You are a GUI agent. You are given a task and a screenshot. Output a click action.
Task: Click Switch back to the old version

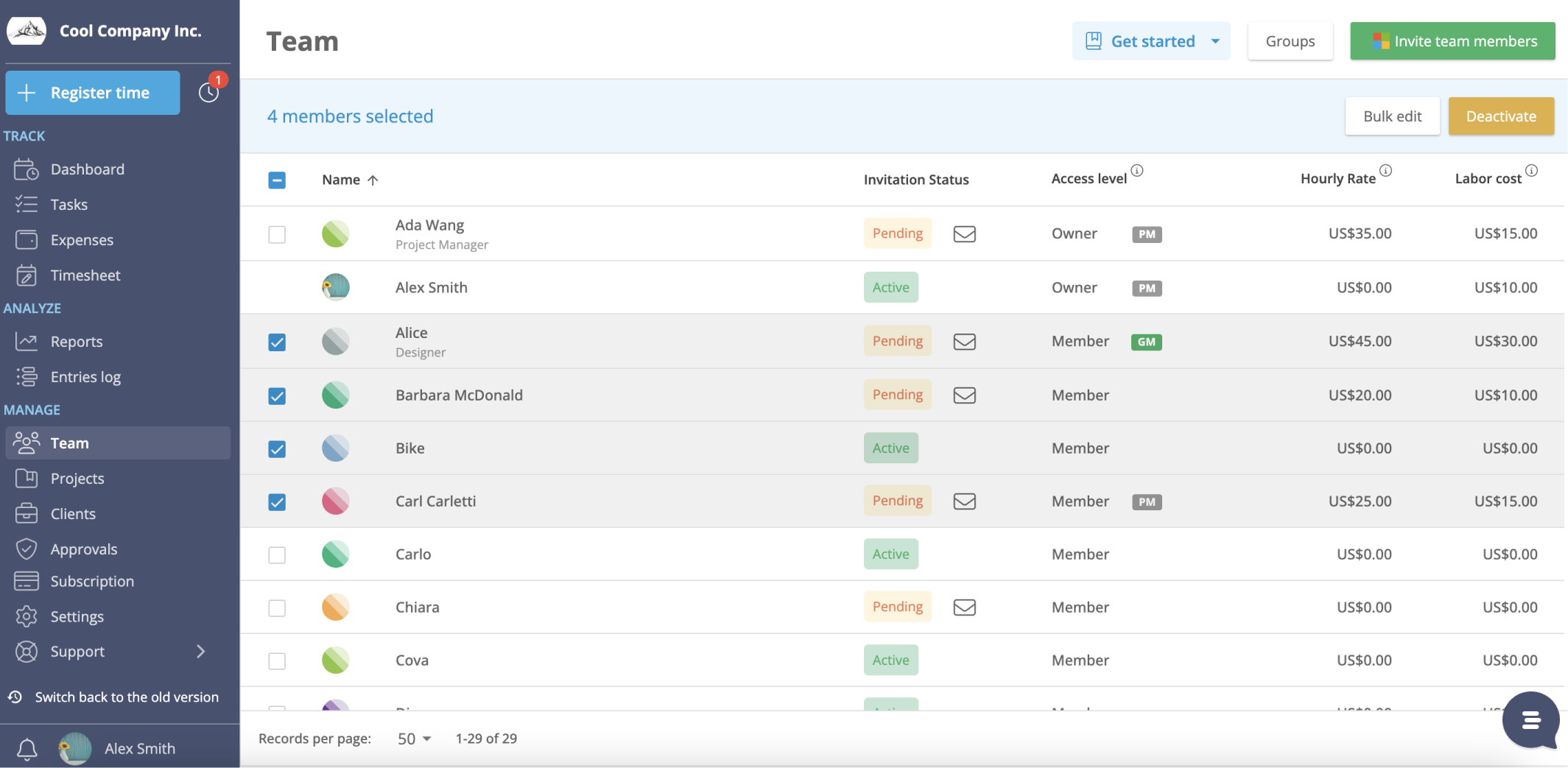click(x=127, y=697)
